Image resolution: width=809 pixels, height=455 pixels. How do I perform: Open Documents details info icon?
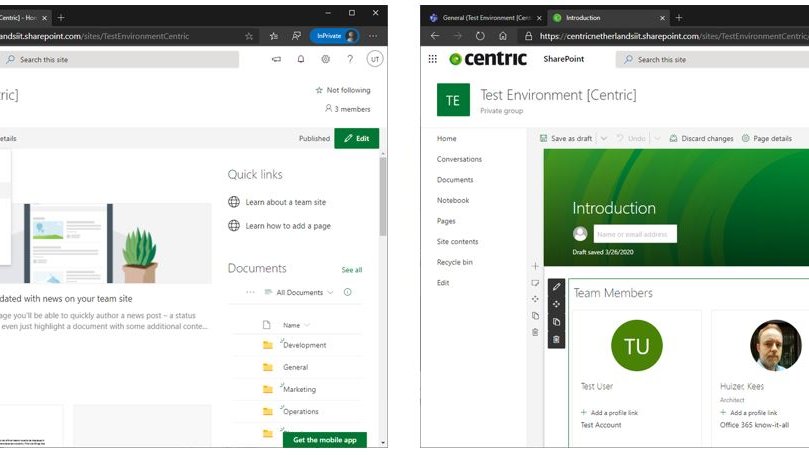(348, 292)
